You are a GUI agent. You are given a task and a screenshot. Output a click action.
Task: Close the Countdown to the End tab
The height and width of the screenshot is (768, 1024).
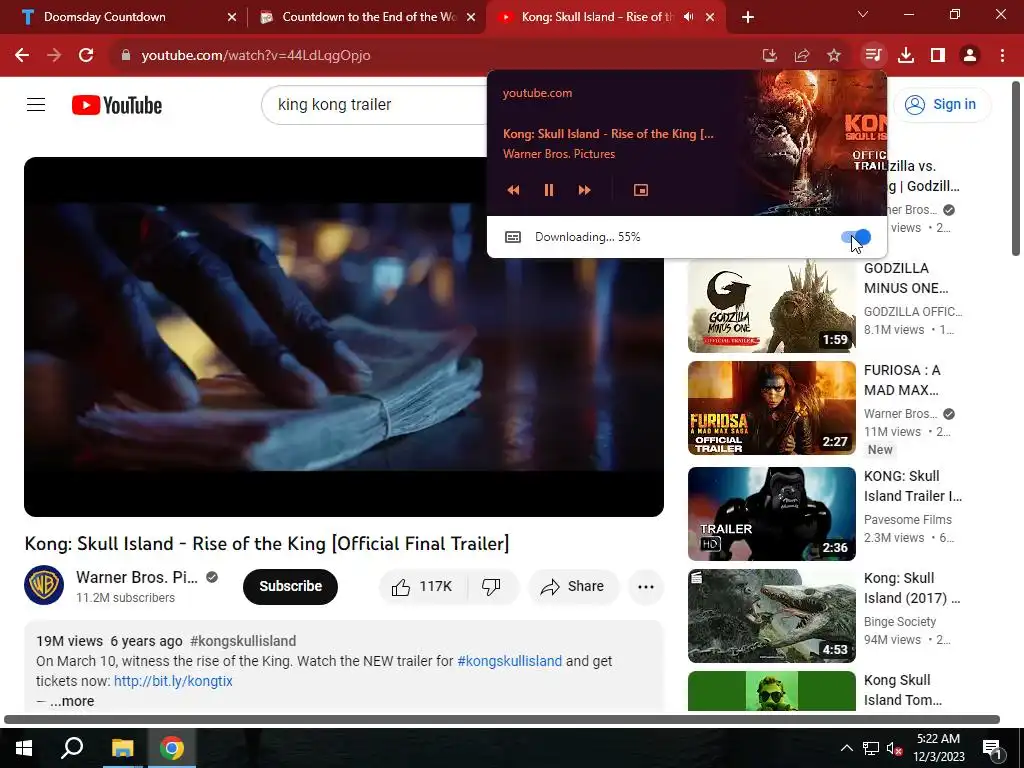pyautogui.click(x=471, y=18)
